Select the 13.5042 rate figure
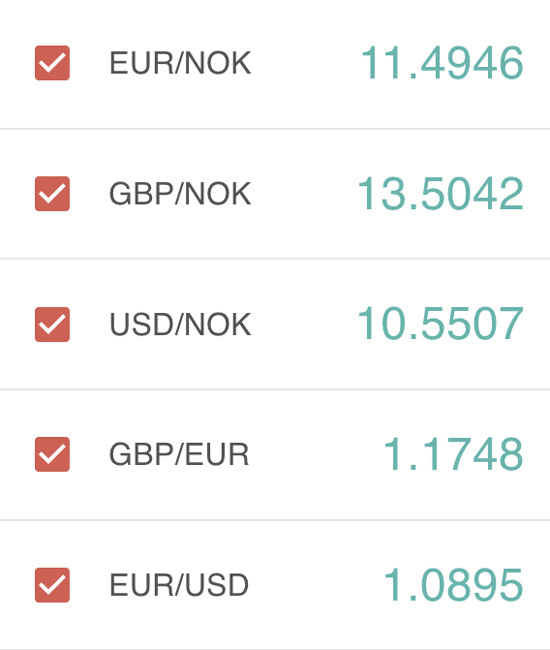This screenshot has width=550, height=650. click(x=441, y=194)
